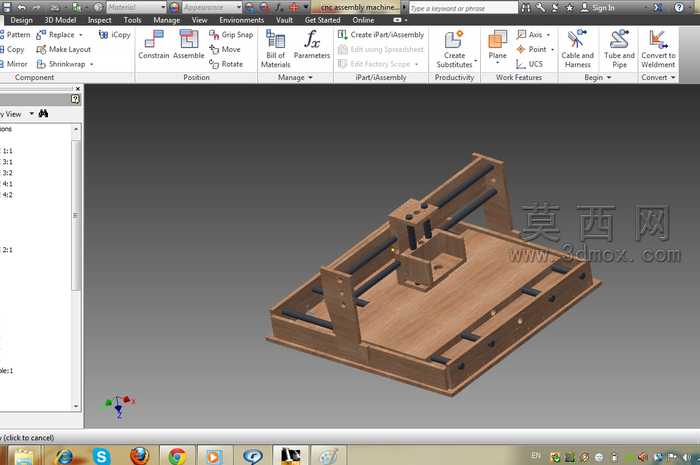The image size is (700, 465).
Task: Click the Assemble tool icon
Action: click(x=189, y=39)
